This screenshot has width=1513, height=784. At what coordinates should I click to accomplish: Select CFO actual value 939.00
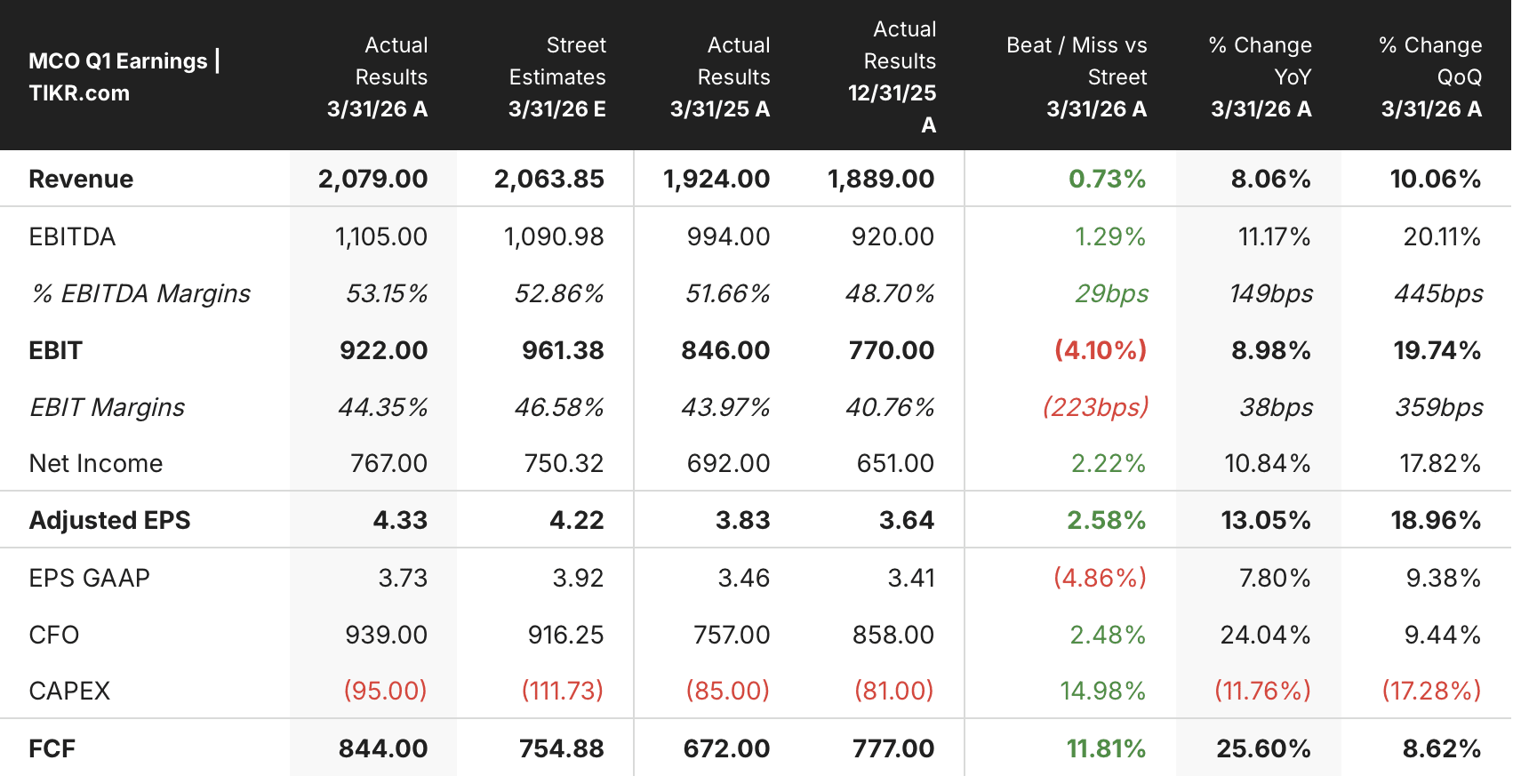[x=386, y=635]
